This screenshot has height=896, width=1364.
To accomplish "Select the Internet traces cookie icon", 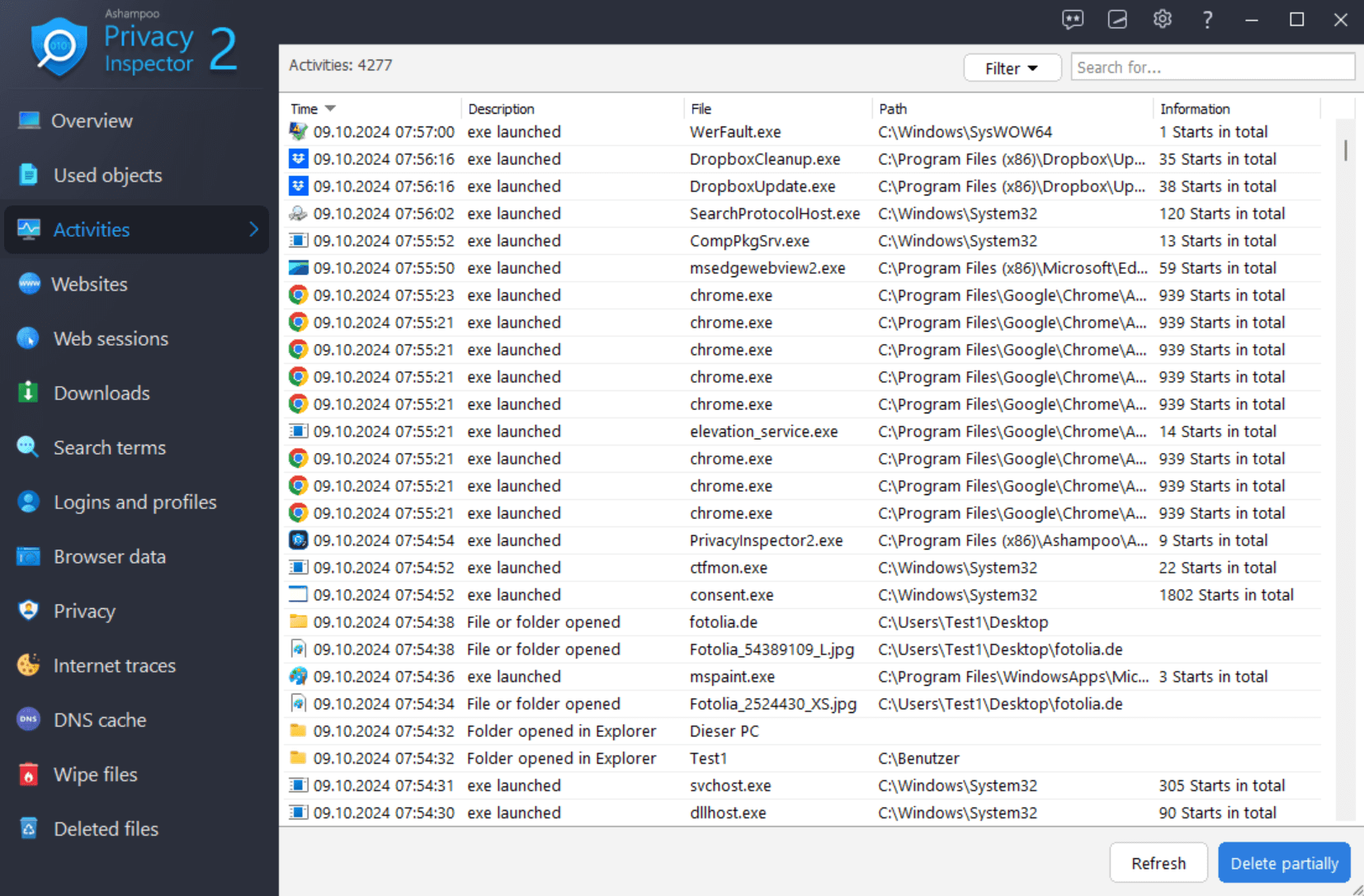I will click(27, 665).
